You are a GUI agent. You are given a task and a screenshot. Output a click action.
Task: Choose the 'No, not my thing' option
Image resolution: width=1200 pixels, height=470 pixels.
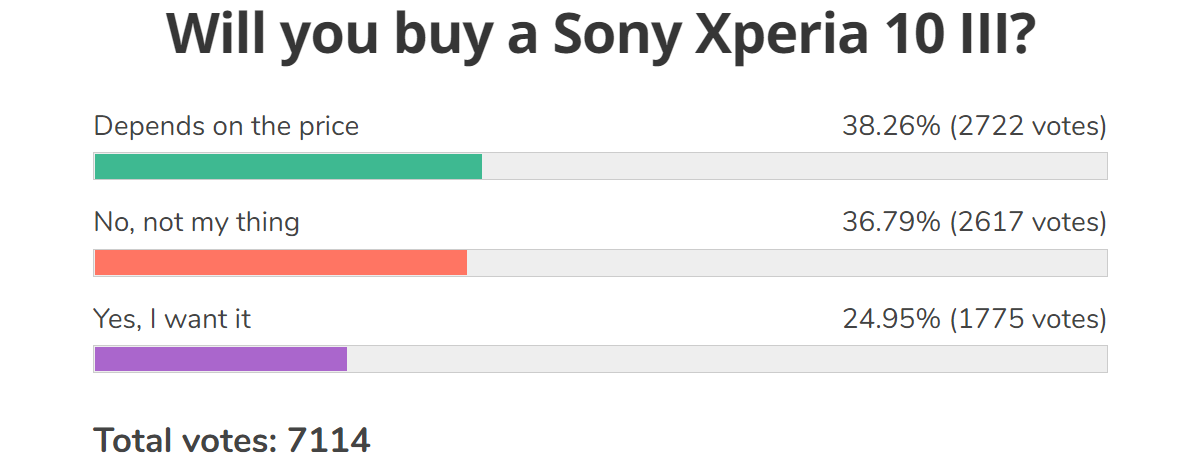pyautogui.click(x=197, y=222)
